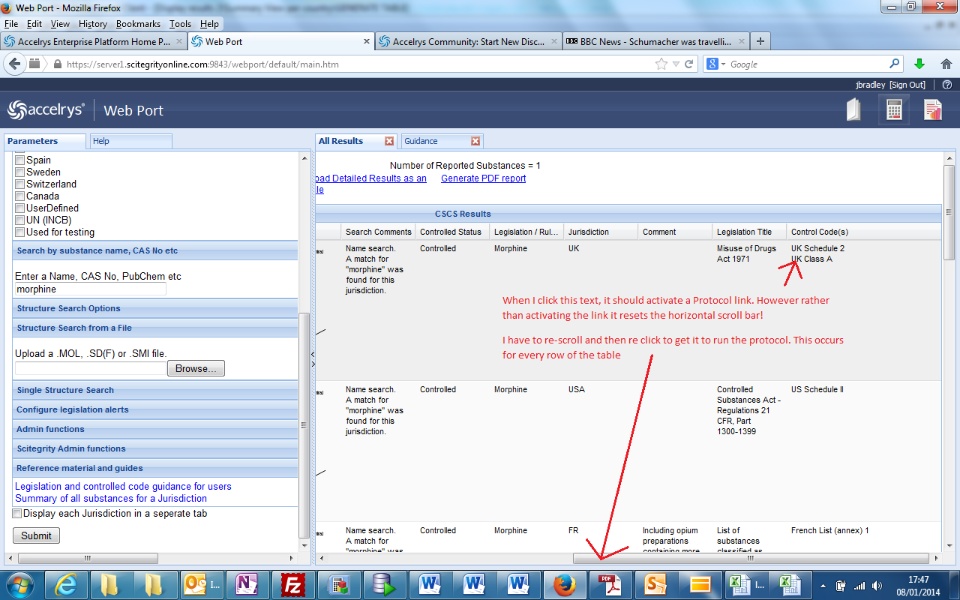Close the All Results tab with its X
Screen dimensions: 960x600
point(389,141)
